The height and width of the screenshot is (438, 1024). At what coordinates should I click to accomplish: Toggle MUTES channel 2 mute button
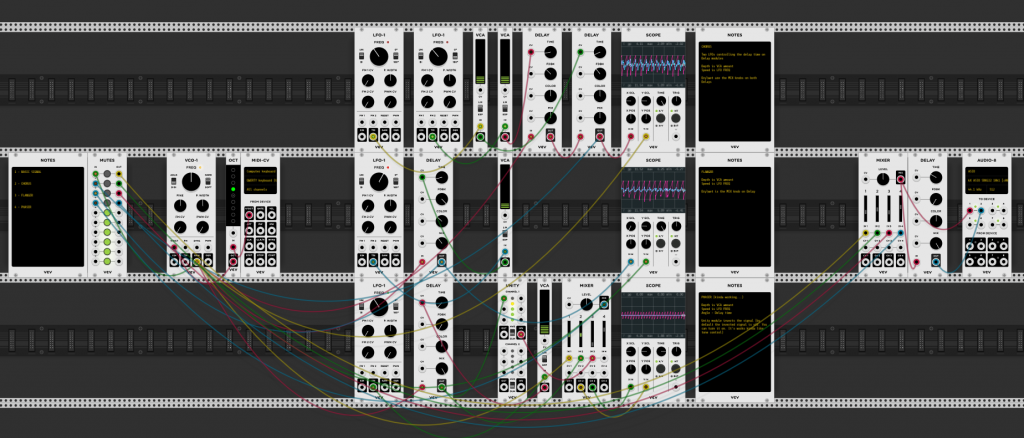(x=107, y=183)
